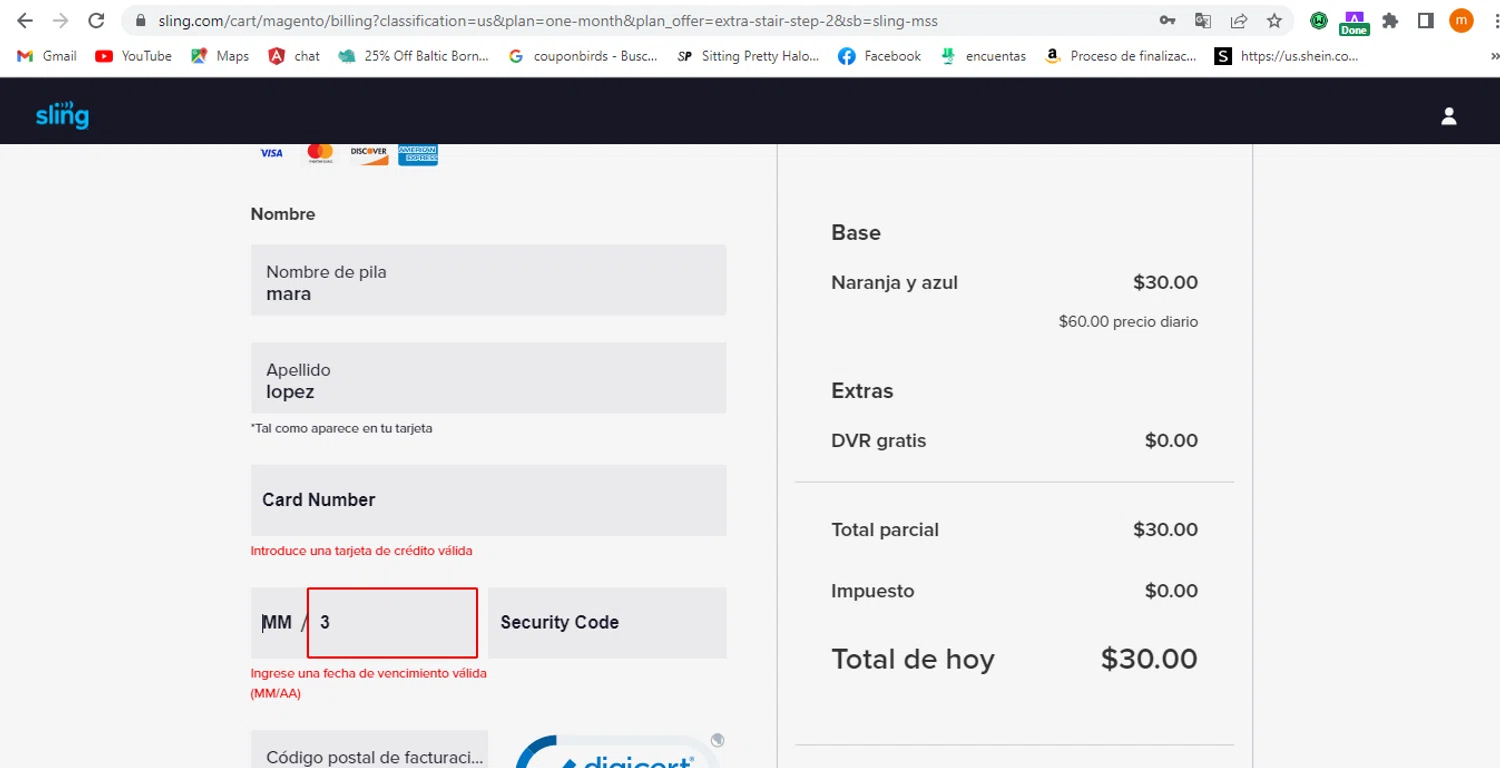Viewport: 1500px width, 768px height.
Task: Click the "Naranja y azul" plan name
Action: pyautogui.click(x=894, y=283)
